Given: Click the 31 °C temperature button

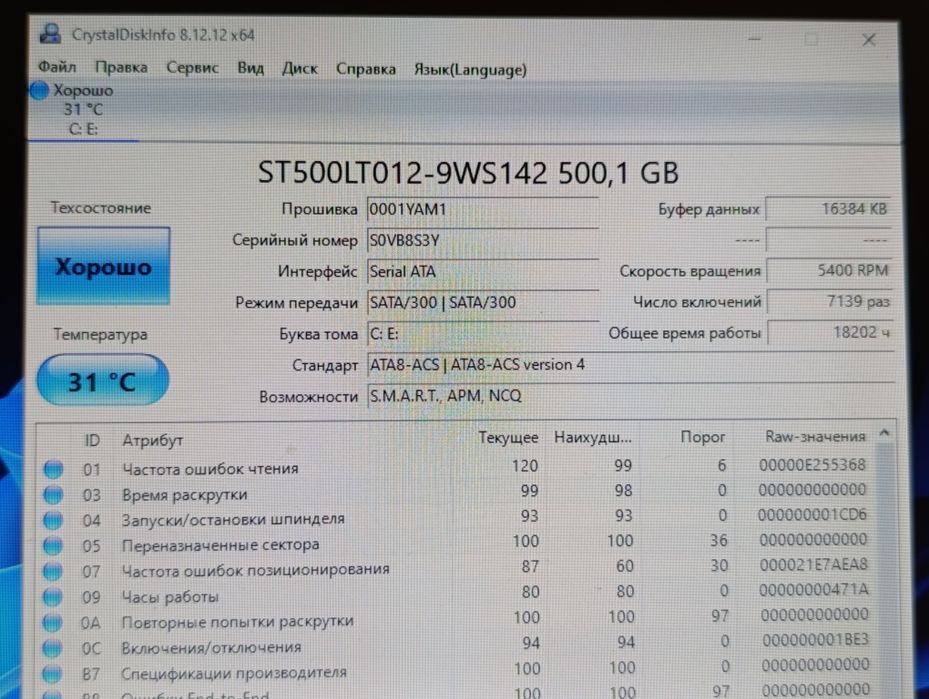Looking at the screenshot, I should pos(103,380).
